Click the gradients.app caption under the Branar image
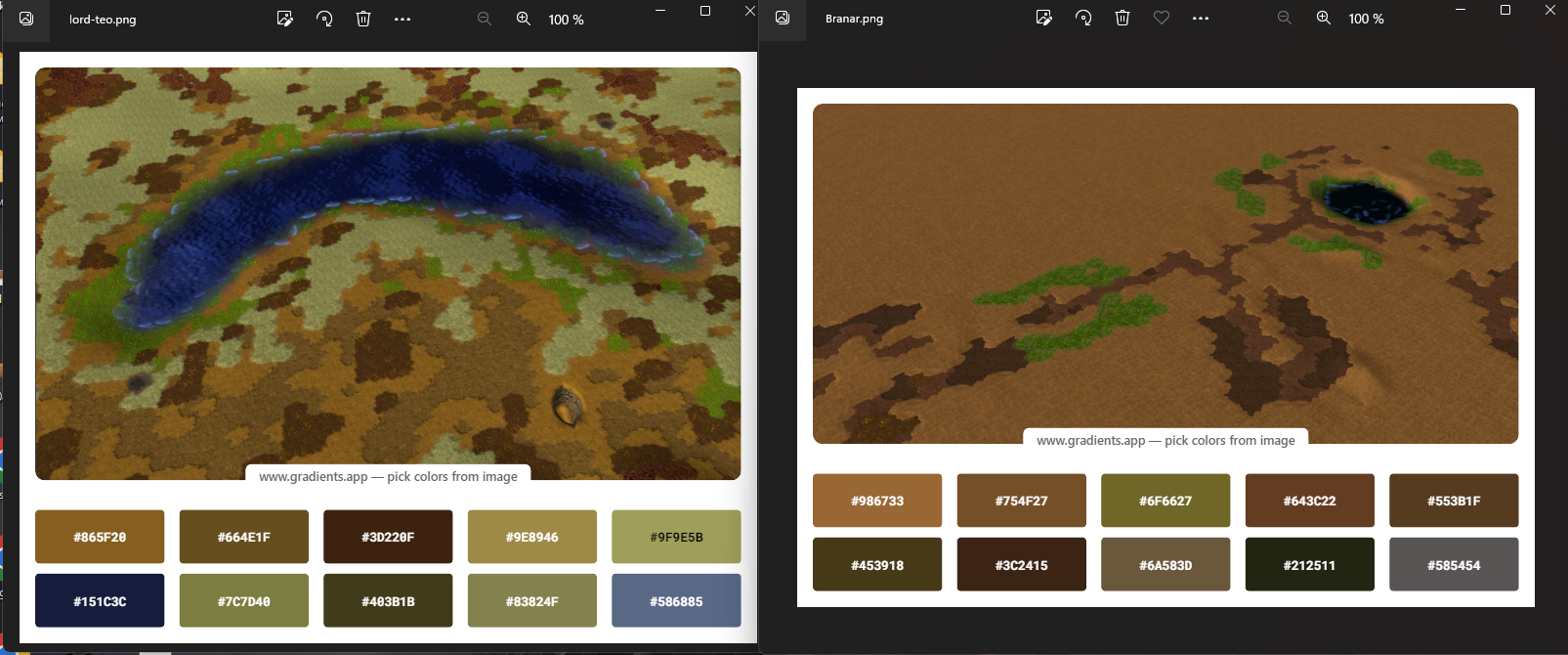This screenshot has height=655, width=1568. tap(1165, 440)
